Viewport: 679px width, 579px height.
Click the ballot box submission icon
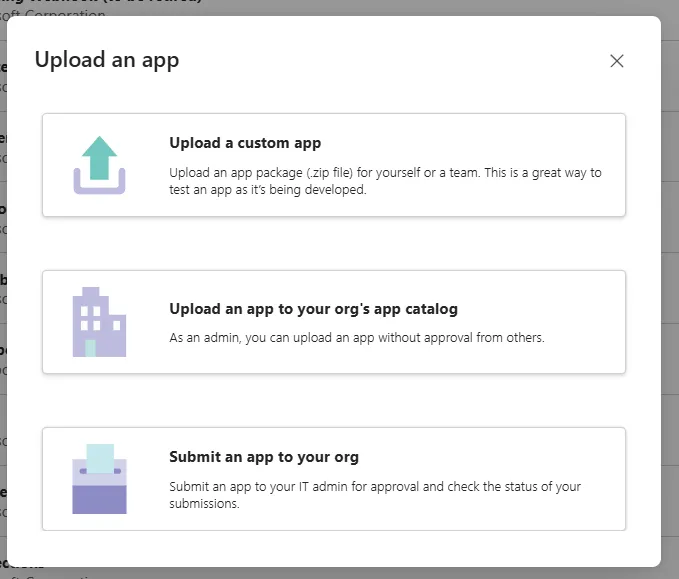click(x=99, y=479)
